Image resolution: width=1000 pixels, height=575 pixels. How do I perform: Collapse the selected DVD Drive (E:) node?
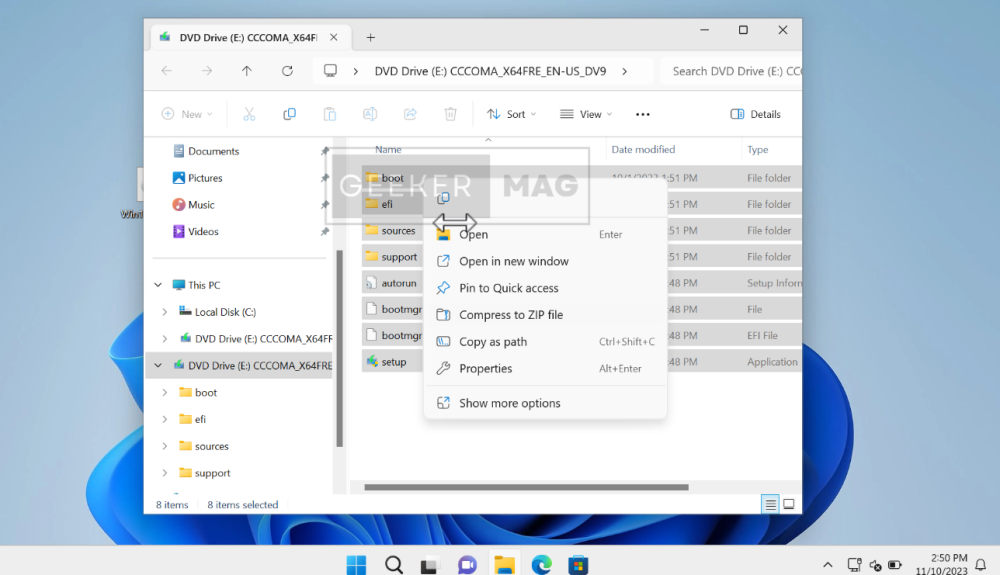coord(158,365)
